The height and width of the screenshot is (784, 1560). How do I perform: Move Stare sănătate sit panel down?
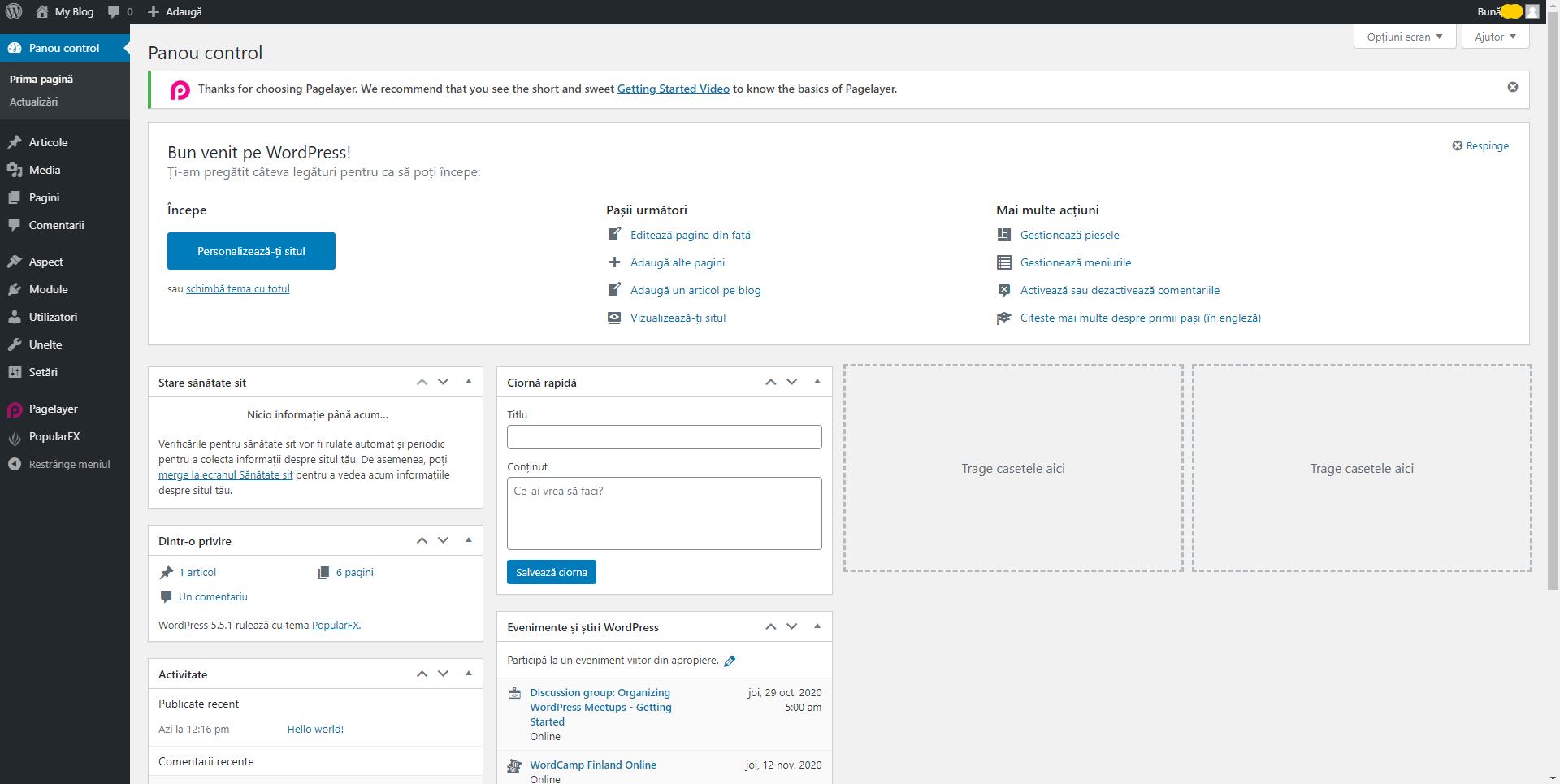(444, 382)
